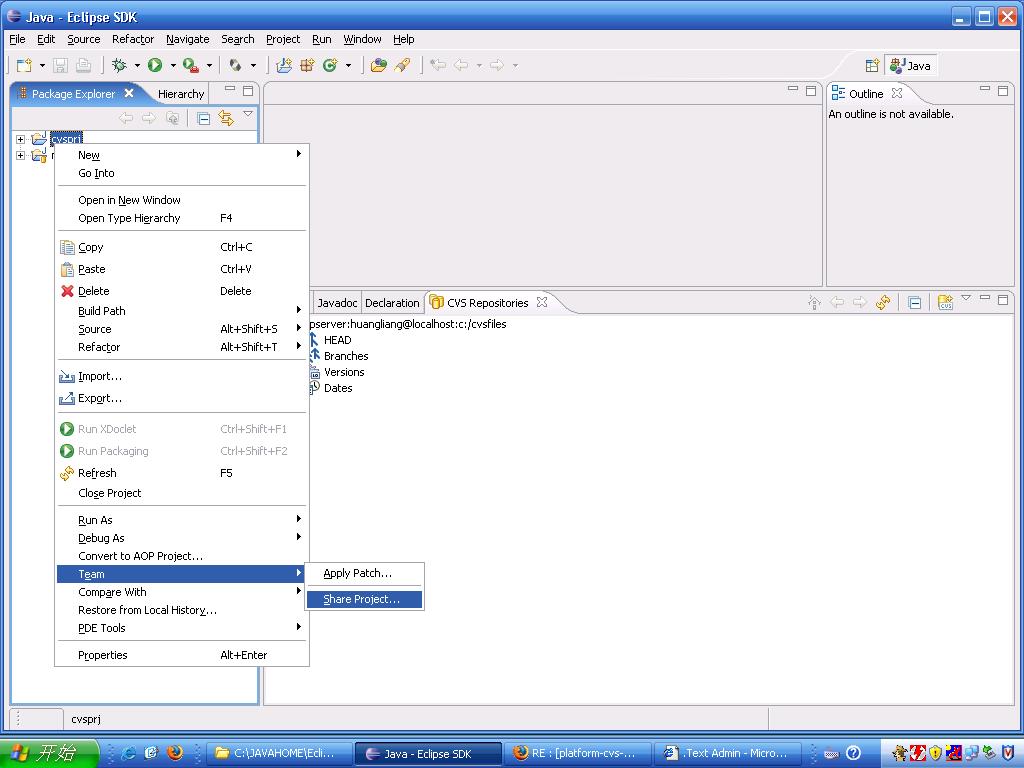Choose Go Into from context menu
1024x768 pixels.
click(182, 173)
